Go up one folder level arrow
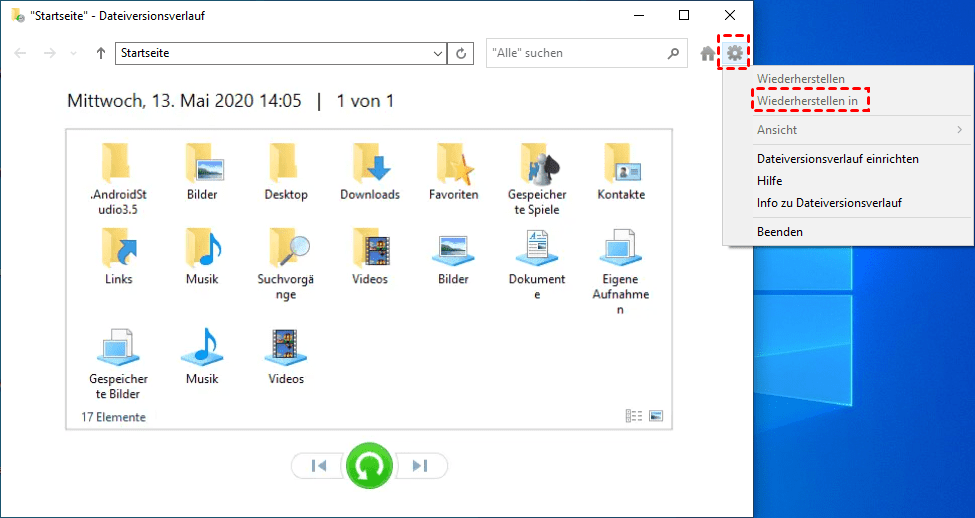Viewport: 975px width, 518px height. click(x=101, y=53)
